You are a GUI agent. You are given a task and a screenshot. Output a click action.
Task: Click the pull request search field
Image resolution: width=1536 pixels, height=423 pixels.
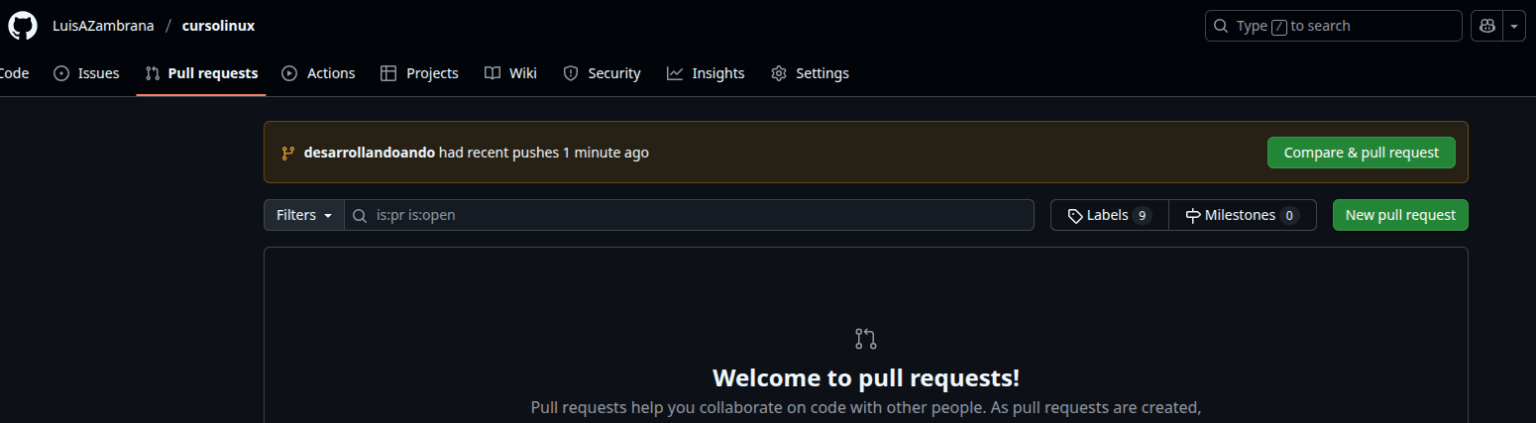pyautogui.click(x=689, y=215)
